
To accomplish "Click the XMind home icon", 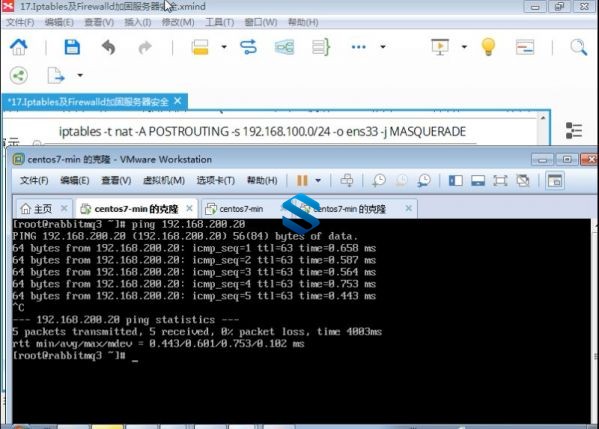I will coord(18,47).
